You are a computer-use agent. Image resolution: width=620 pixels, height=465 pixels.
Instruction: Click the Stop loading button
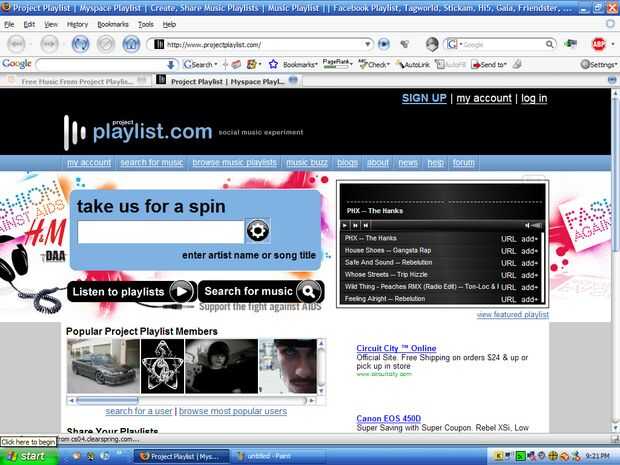[x=106, y=44]
